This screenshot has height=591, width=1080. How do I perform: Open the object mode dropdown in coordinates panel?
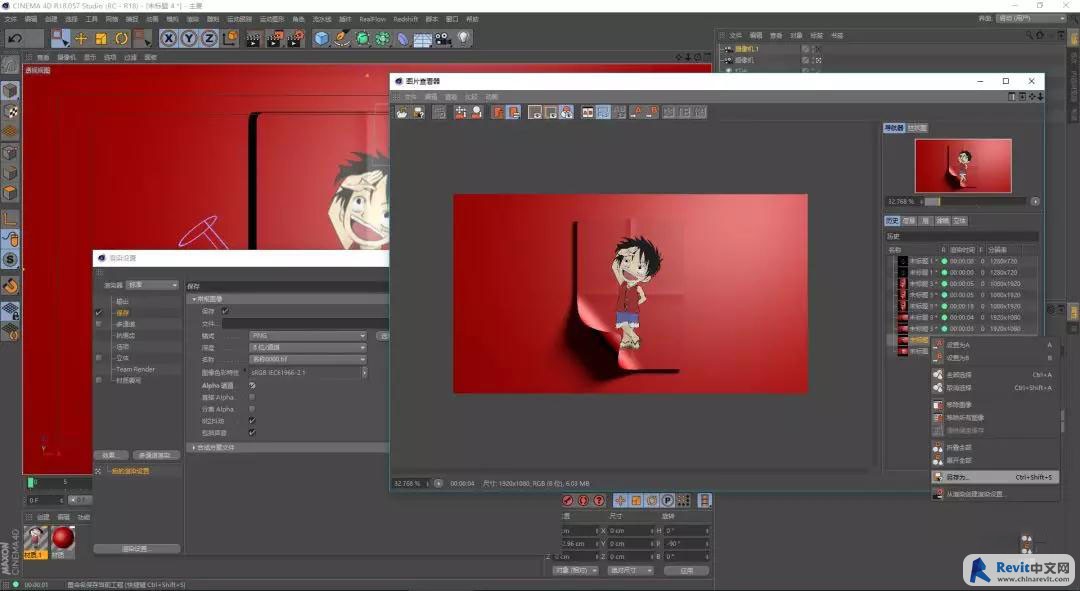pos(575,570)
